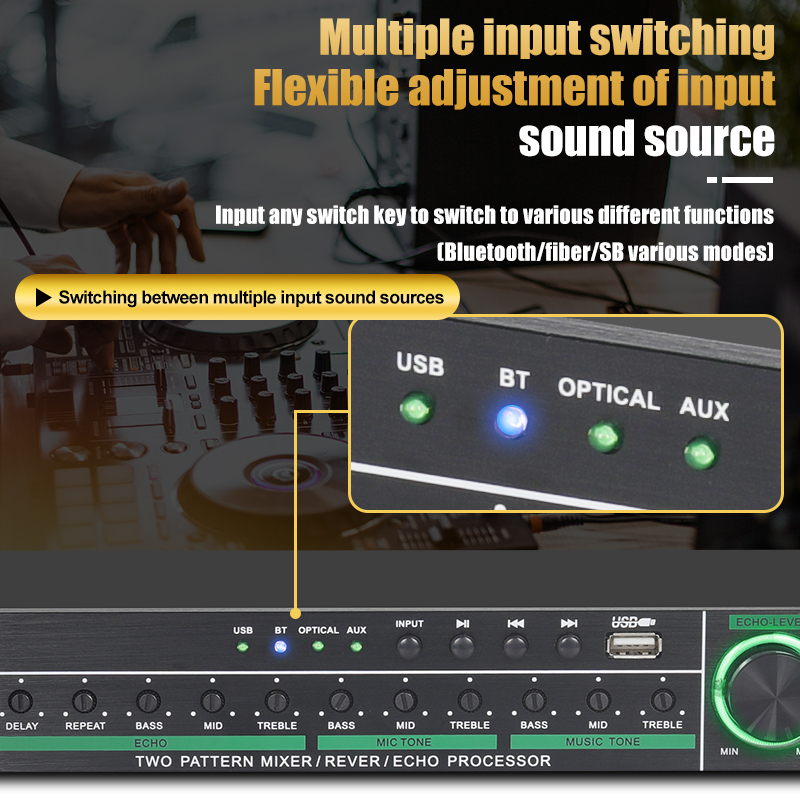Click the blue BT indicator on the mixer panel

pyautogui.click(x=280, y=647)
